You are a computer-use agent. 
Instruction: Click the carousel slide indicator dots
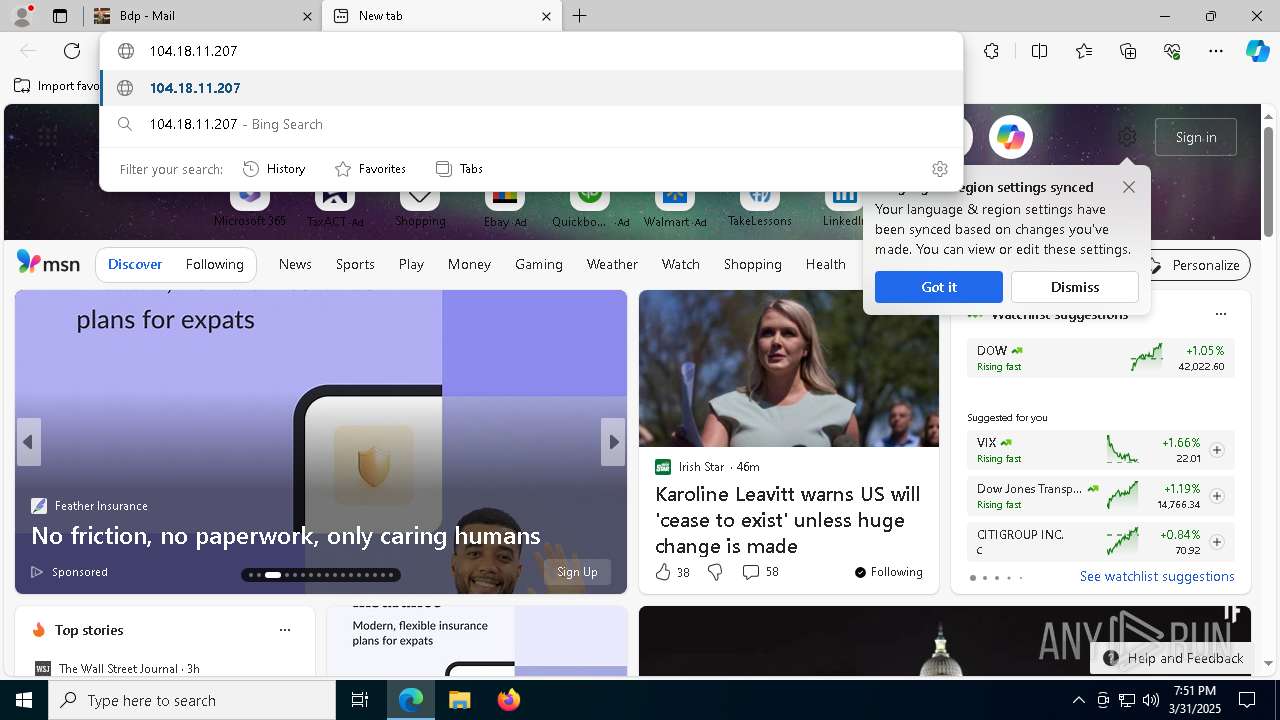click(321, 575)
